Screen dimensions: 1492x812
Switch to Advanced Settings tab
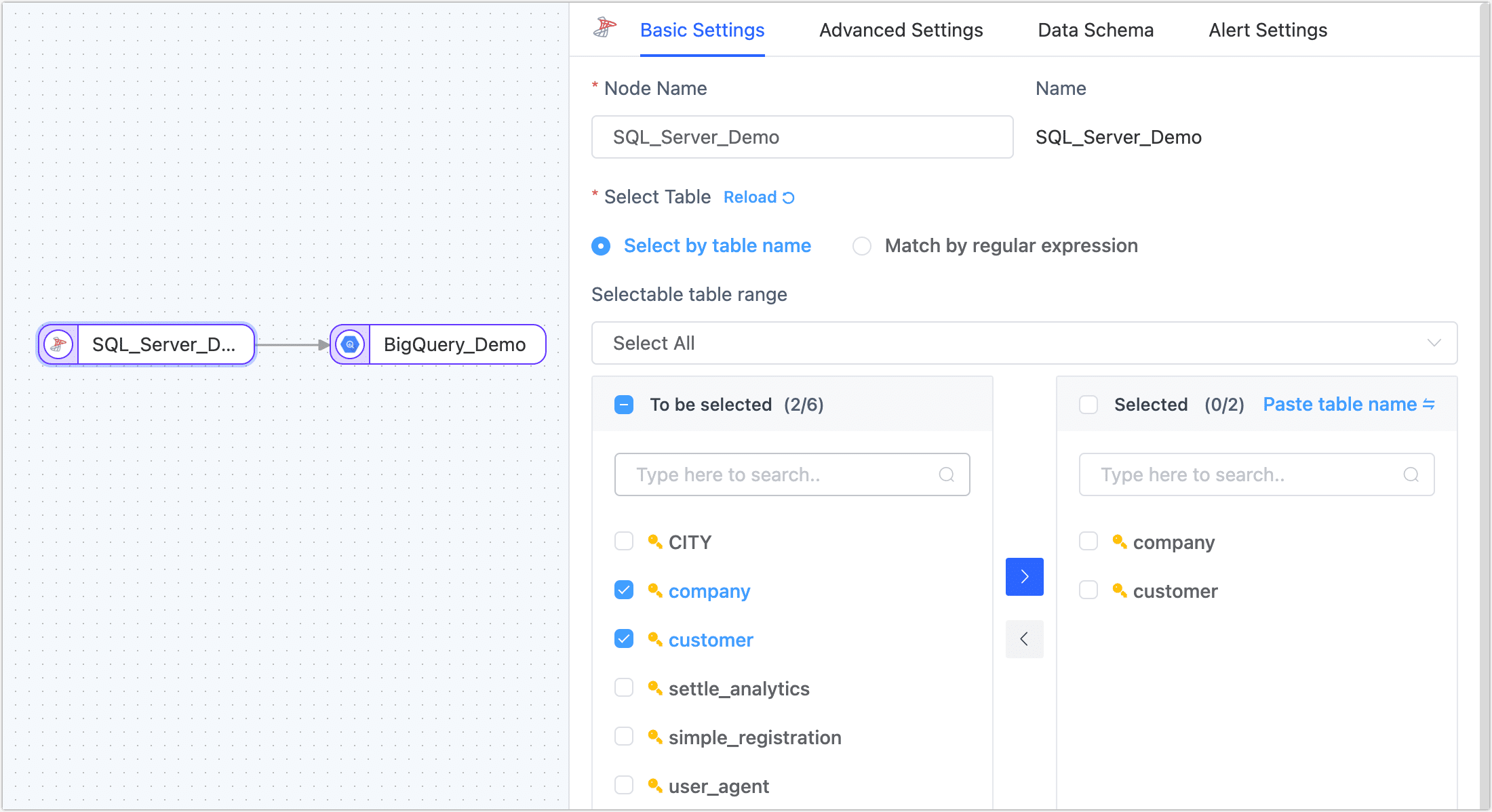(x=901, y=31)
